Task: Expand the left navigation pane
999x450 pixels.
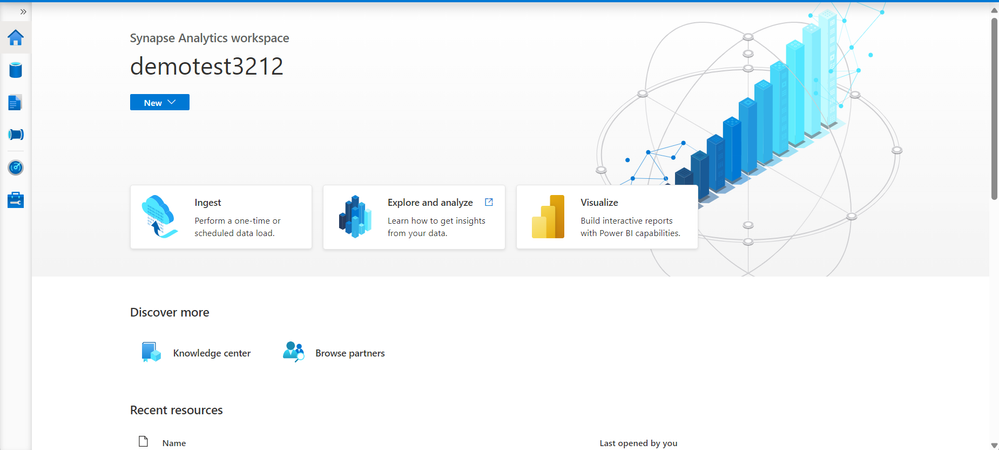Action: (23, 11)
